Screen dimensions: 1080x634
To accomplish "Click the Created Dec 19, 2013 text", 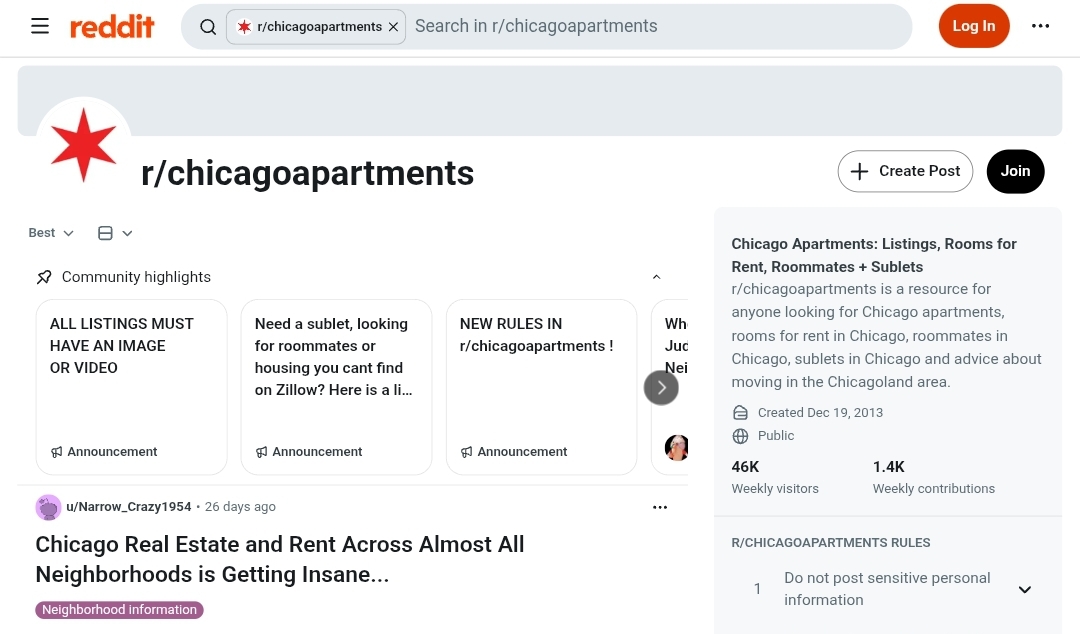I will click(820, 413).
